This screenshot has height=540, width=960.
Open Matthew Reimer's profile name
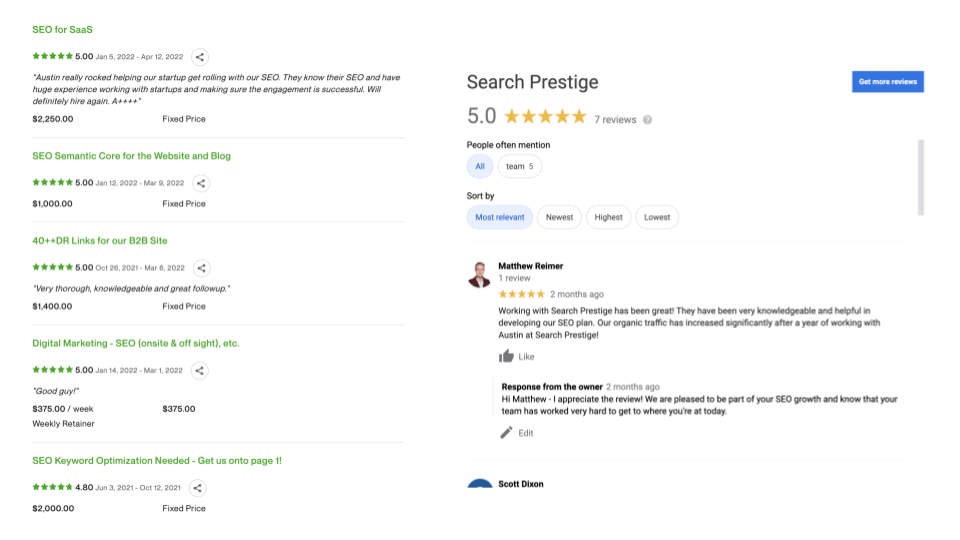pyautogui.click(x=530, y=266)
